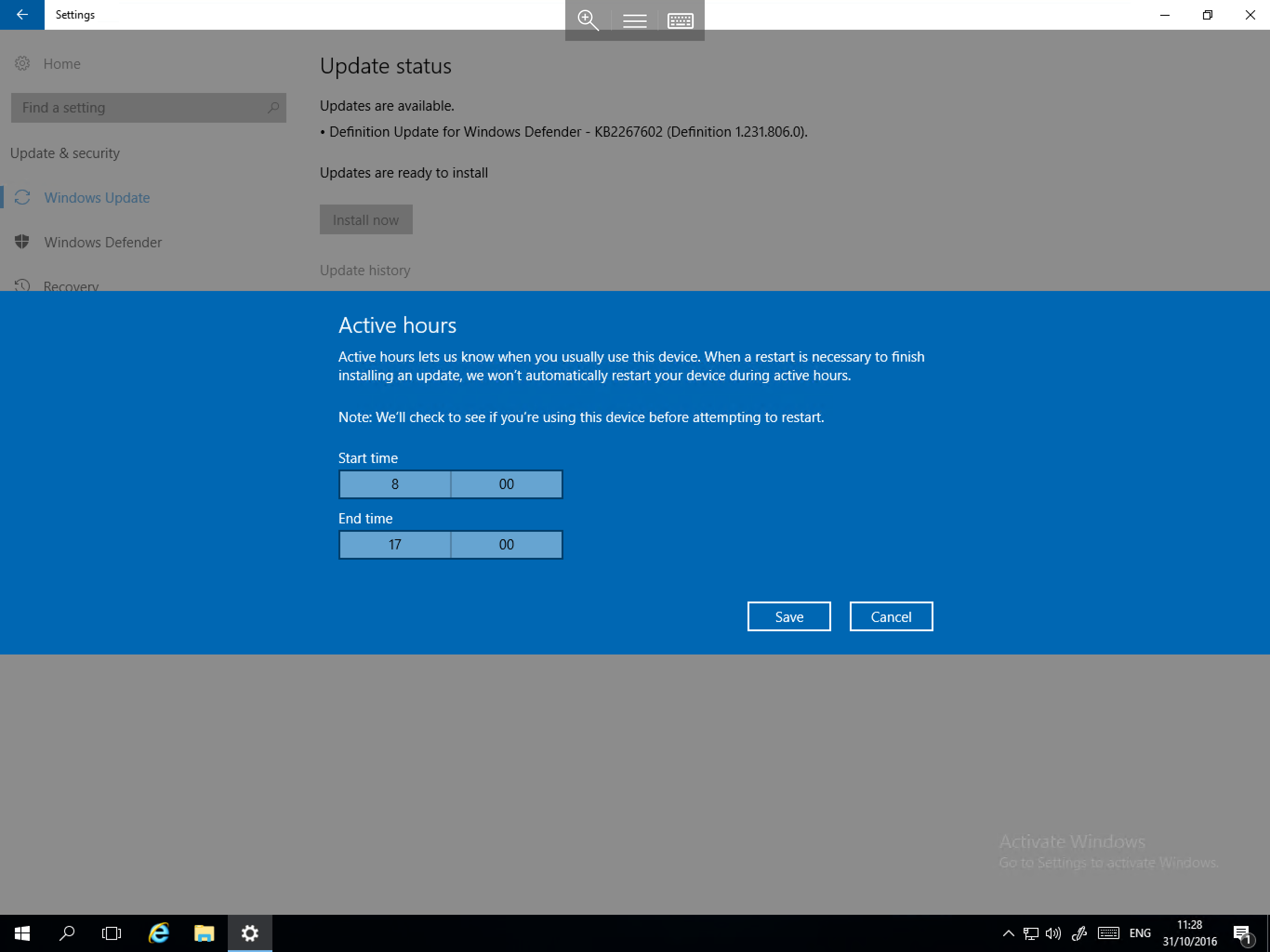Toggle the on-screen keyboard in the remote toolbar
Image resolution: width=1270 pixels, height=952 pixels.
pyautogui.click(x=681, y=20)
